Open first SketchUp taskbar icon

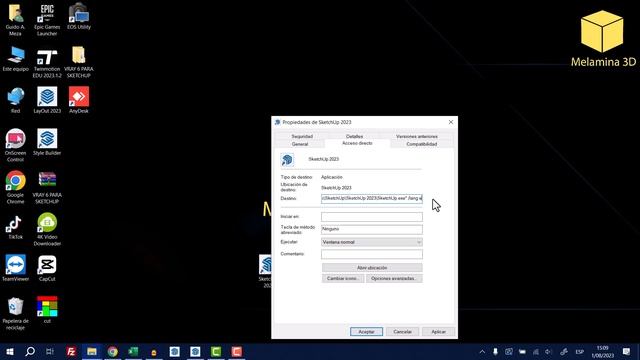click(175, 351)
